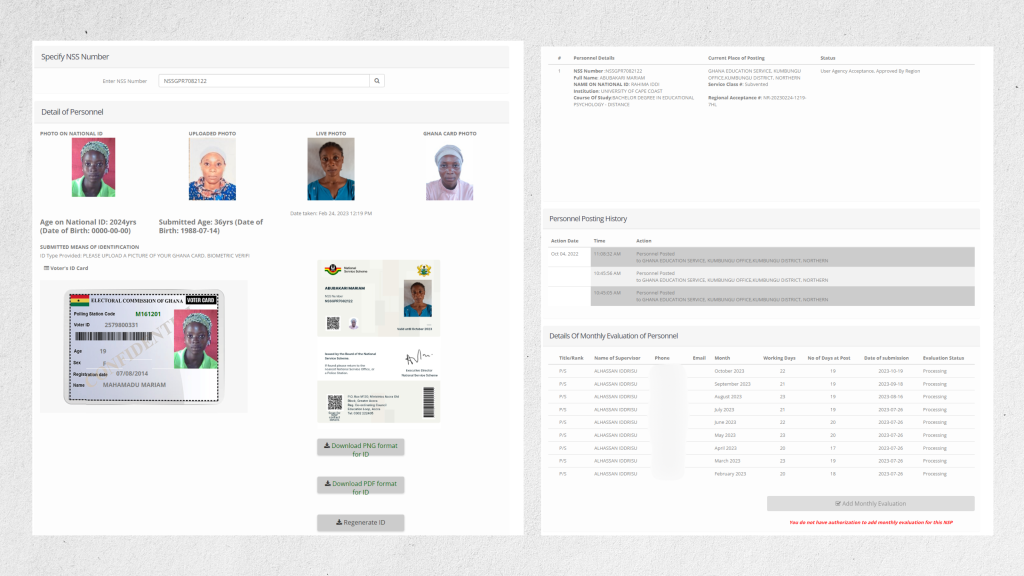Select the February 2023 evaluation row

[762, 474]
